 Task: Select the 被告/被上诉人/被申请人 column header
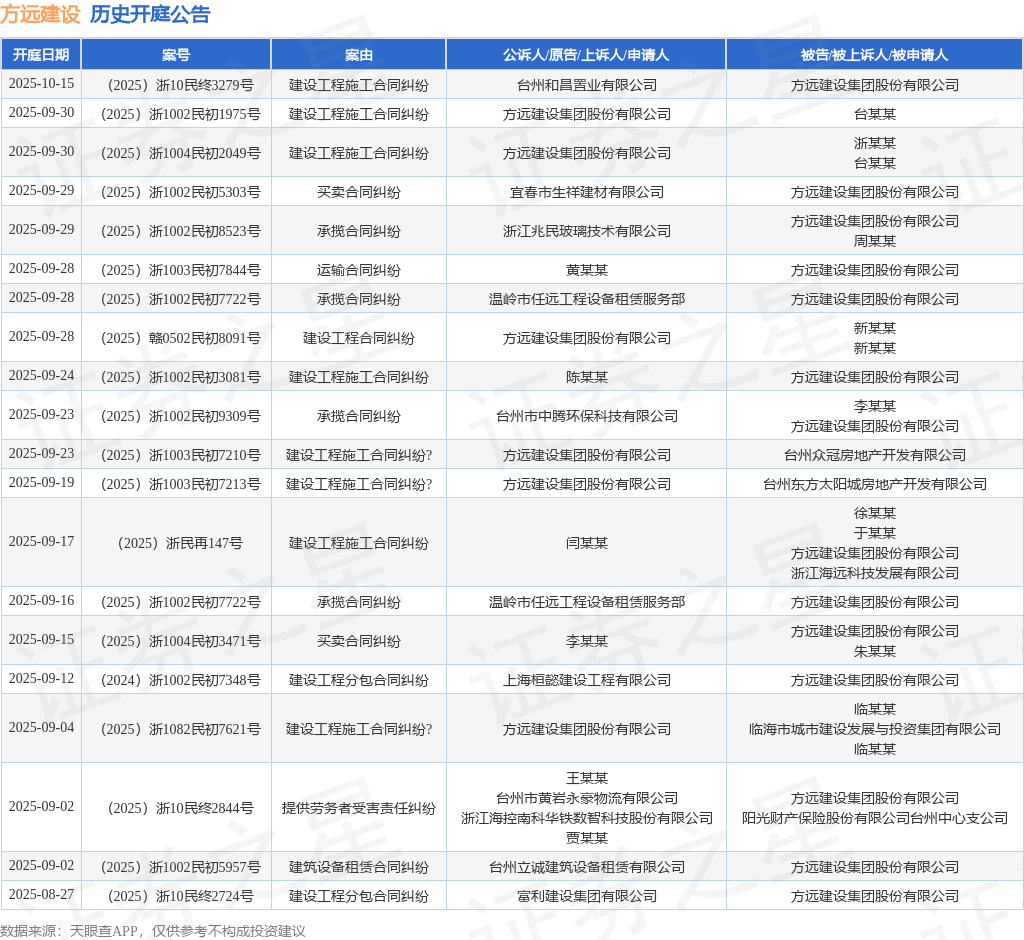pos(874,55)
